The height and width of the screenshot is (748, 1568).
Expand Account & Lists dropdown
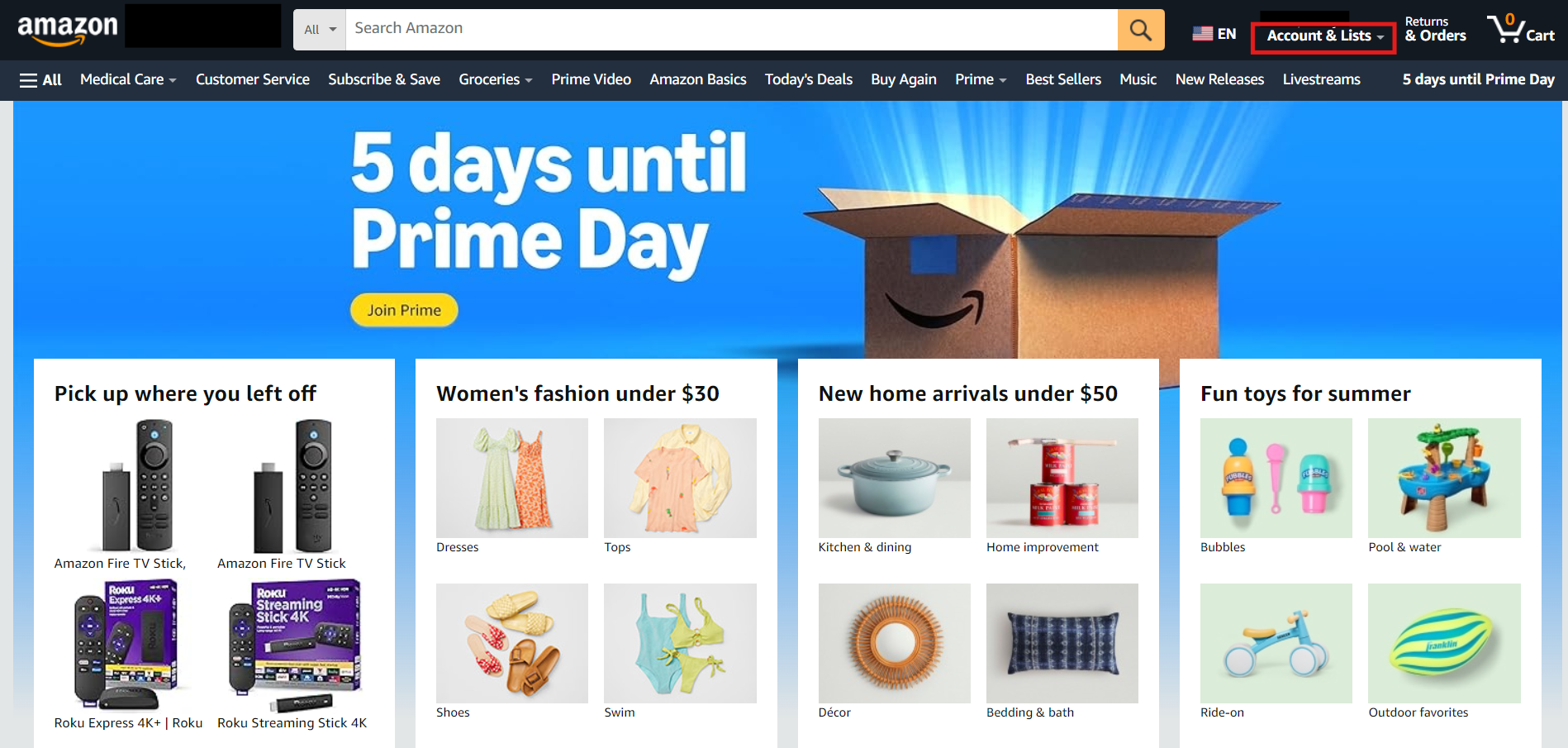tap(1324, 36)
